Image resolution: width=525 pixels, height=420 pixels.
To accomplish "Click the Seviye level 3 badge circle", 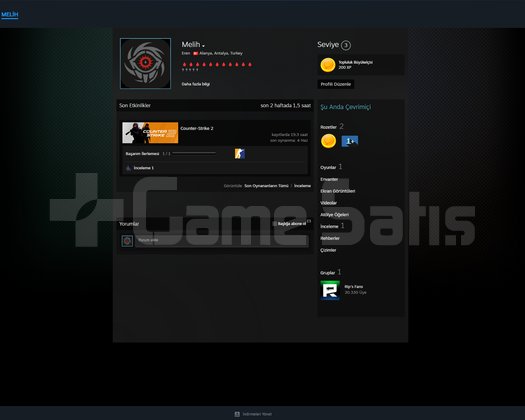I will (x=346, y=45).
